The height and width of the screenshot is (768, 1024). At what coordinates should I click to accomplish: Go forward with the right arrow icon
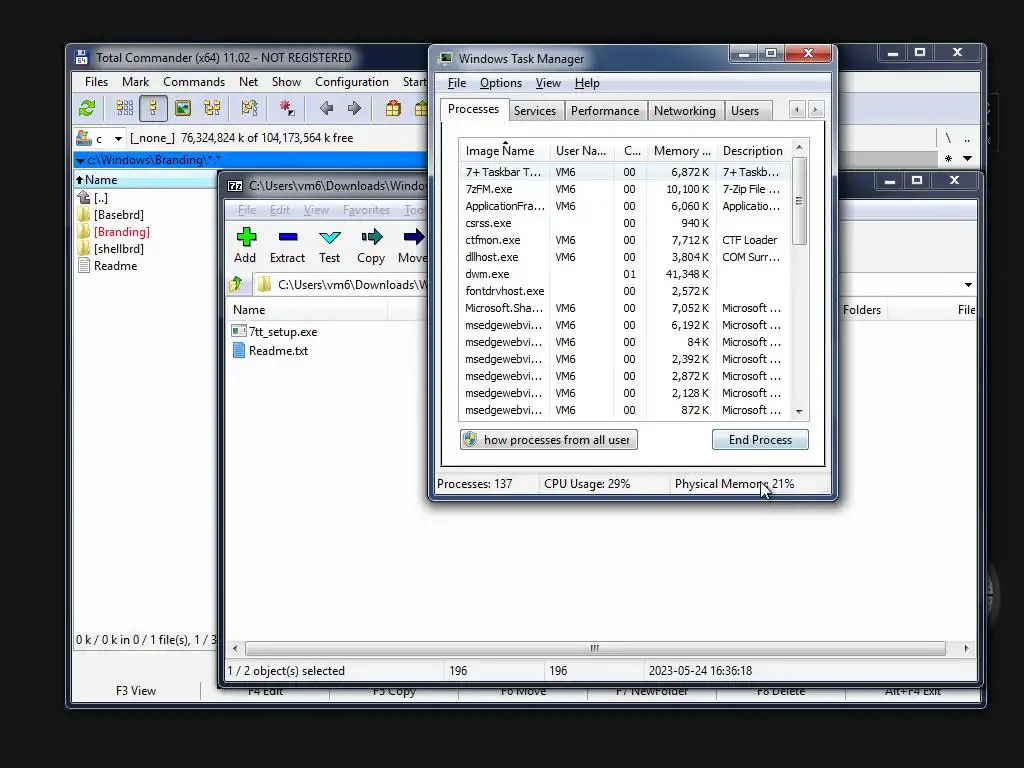pos(355,108)
